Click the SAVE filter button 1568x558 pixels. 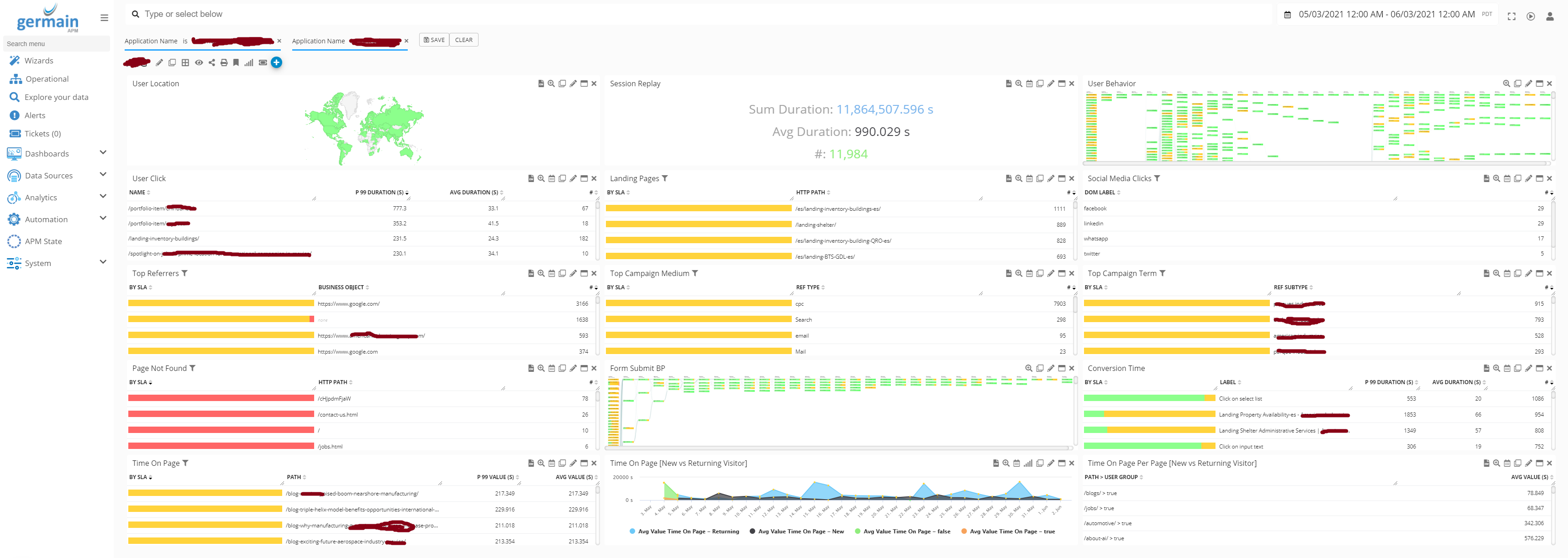(434, 40)
